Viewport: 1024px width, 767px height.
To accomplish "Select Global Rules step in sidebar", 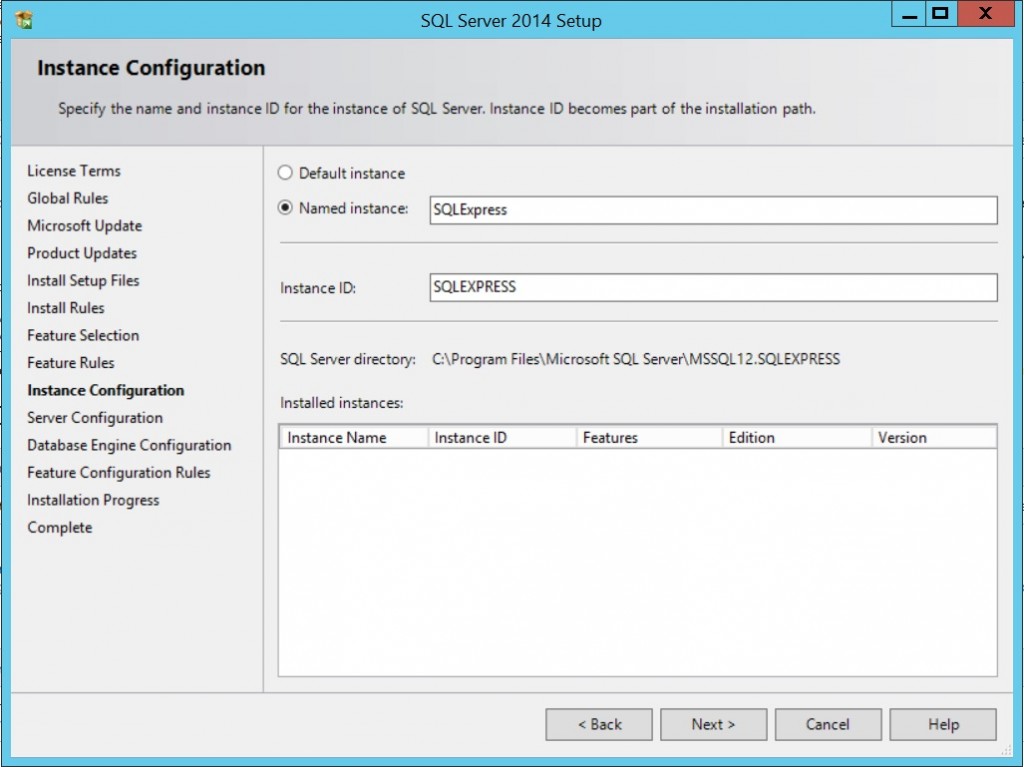I will tap(68, 198).
